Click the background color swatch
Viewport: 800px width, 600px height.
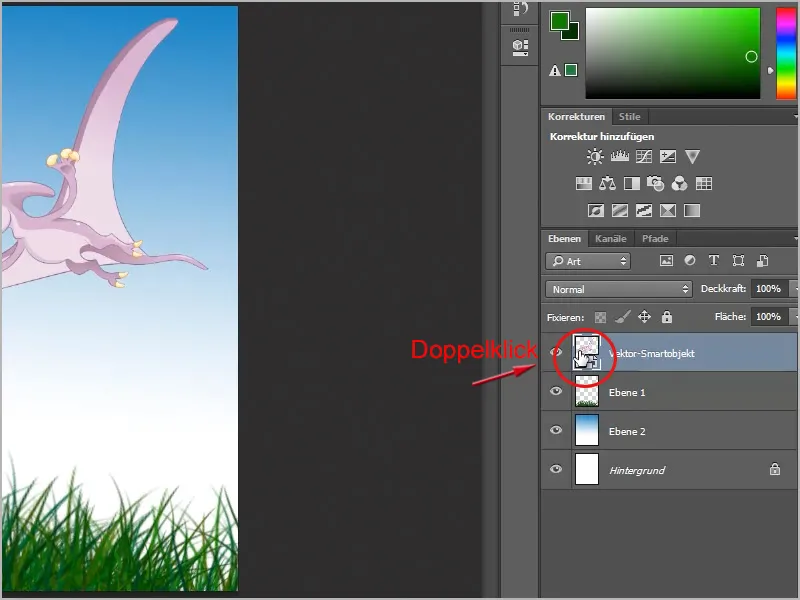point(572,33)
